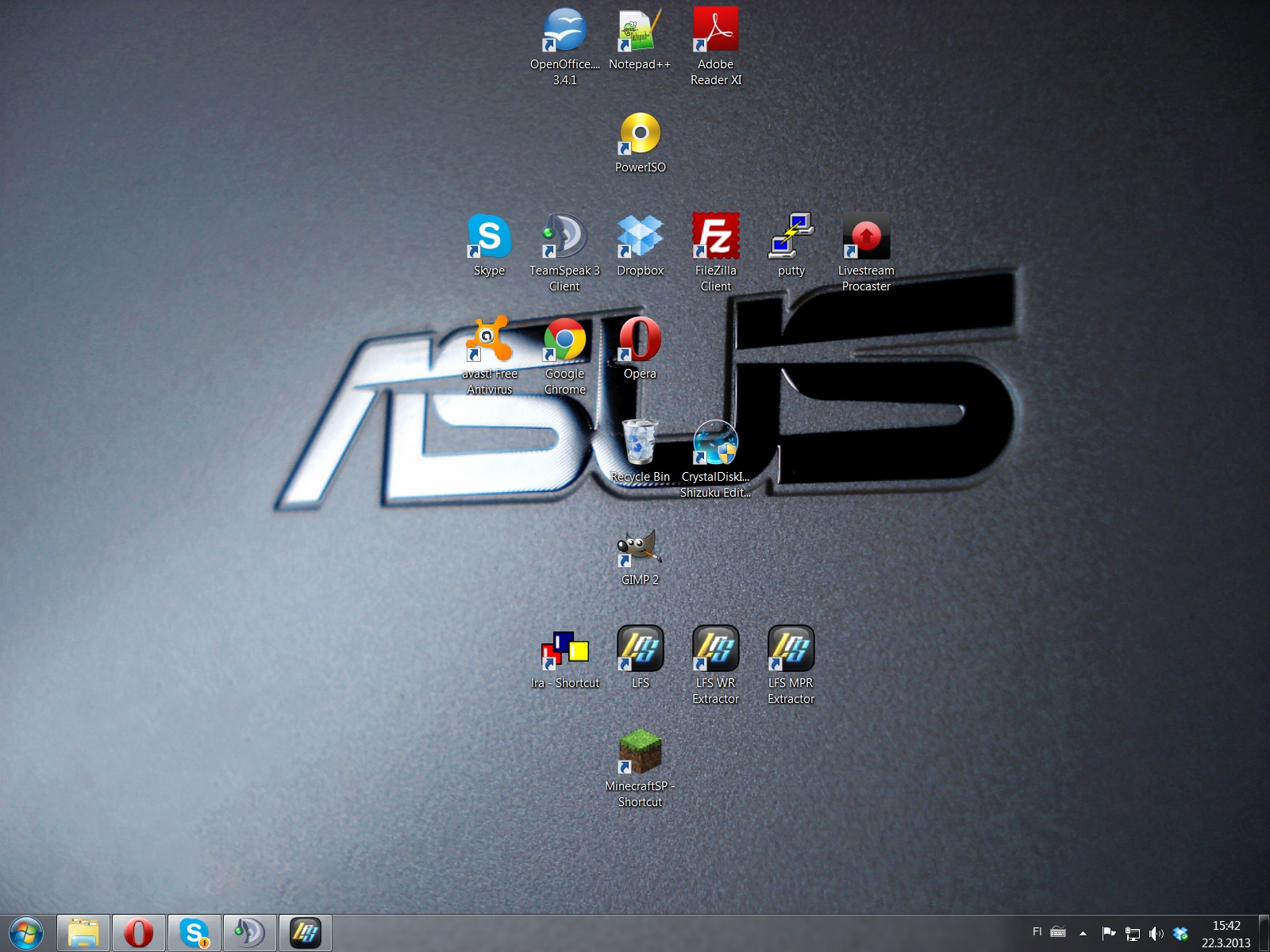Select the Skype shortcut on the desktop

tap(489, 245)
